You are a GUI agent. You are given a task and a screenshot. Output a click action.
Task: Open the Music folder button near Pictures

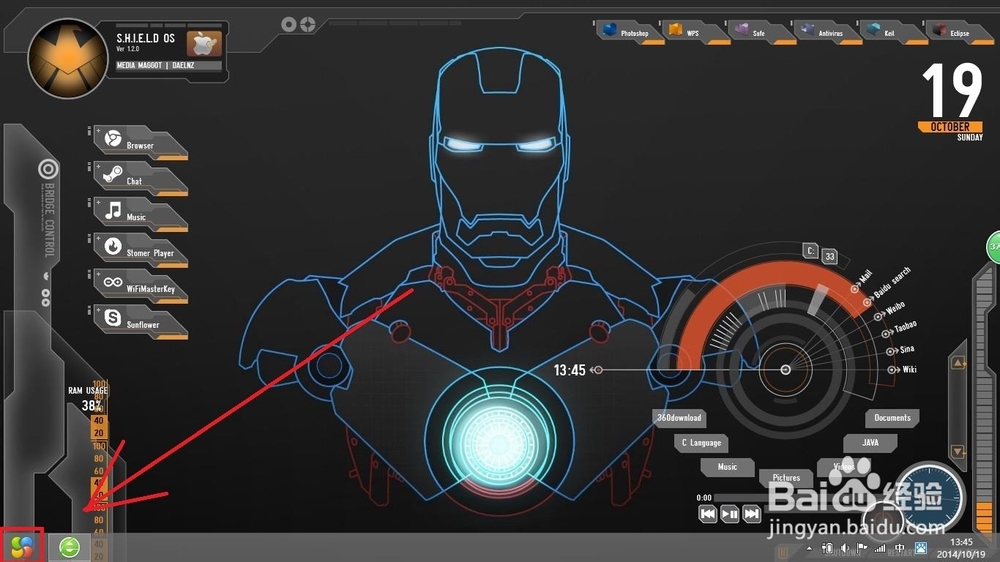pyautogui.click(x=727, y=467)
